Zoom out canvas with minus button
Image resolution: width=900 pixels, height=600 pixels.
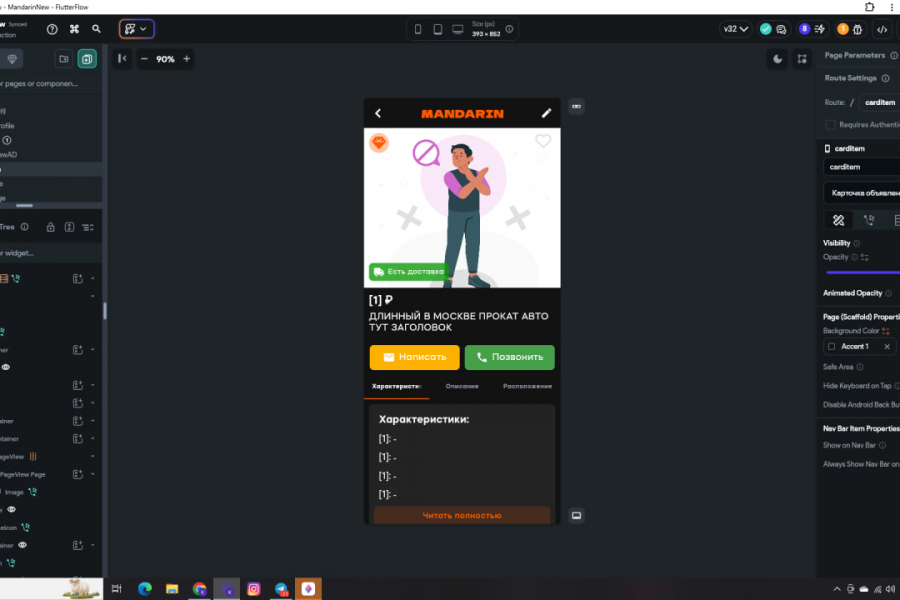pos(144,59)
